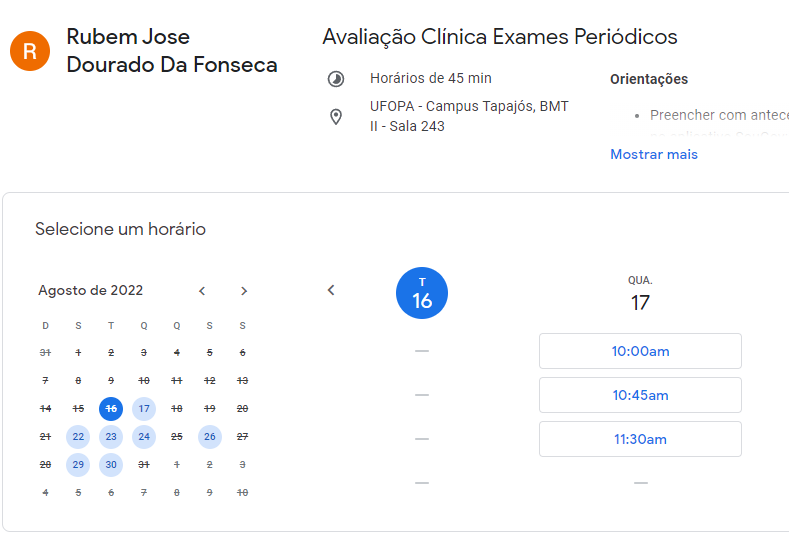
Task: Select the highlighted Tuesday 16 day header
Action: pos(422,294)
